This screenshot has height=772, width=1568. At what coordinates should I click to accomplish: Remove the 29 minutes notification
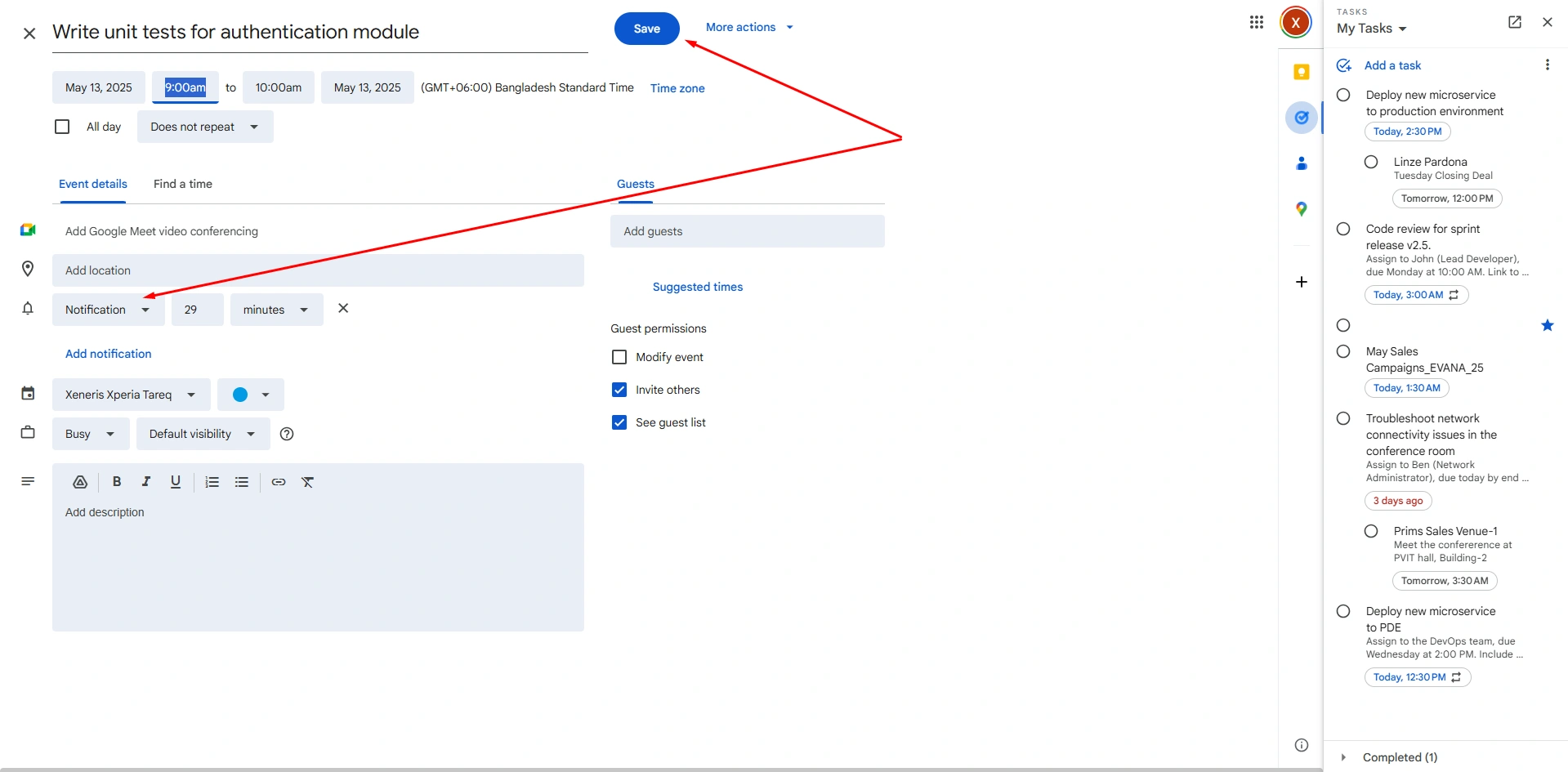point(343,309)
